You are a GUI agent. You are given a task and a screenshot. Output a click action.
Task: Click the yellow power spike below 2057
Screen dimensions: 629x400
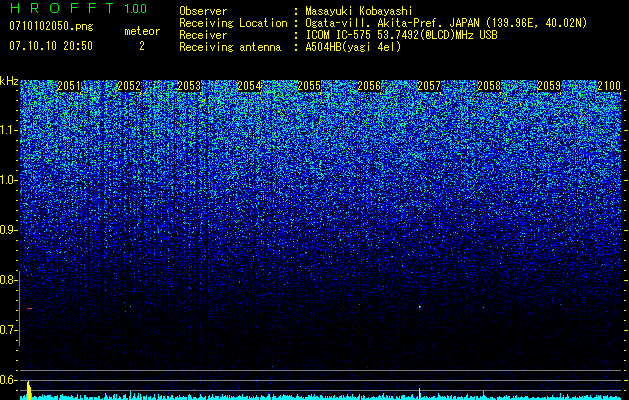[420, 394]
